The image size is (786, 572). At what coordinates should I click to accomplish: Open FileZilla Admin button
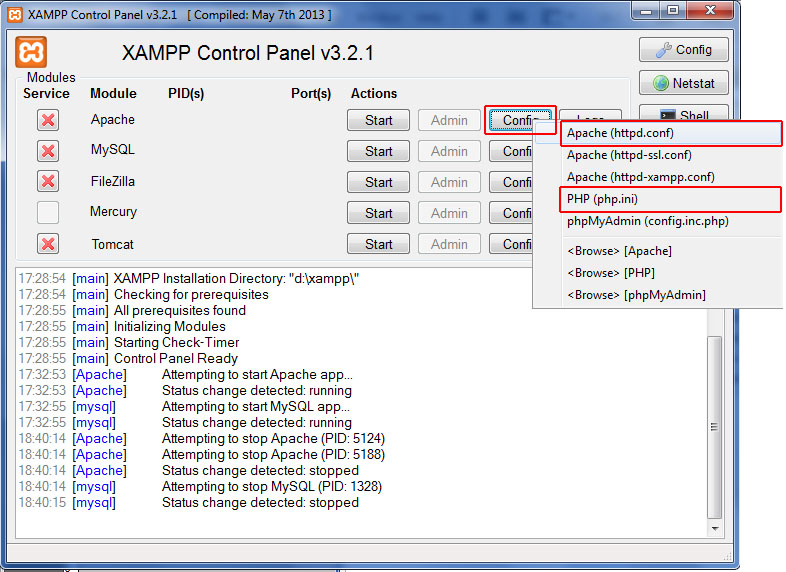click(449, 182)
